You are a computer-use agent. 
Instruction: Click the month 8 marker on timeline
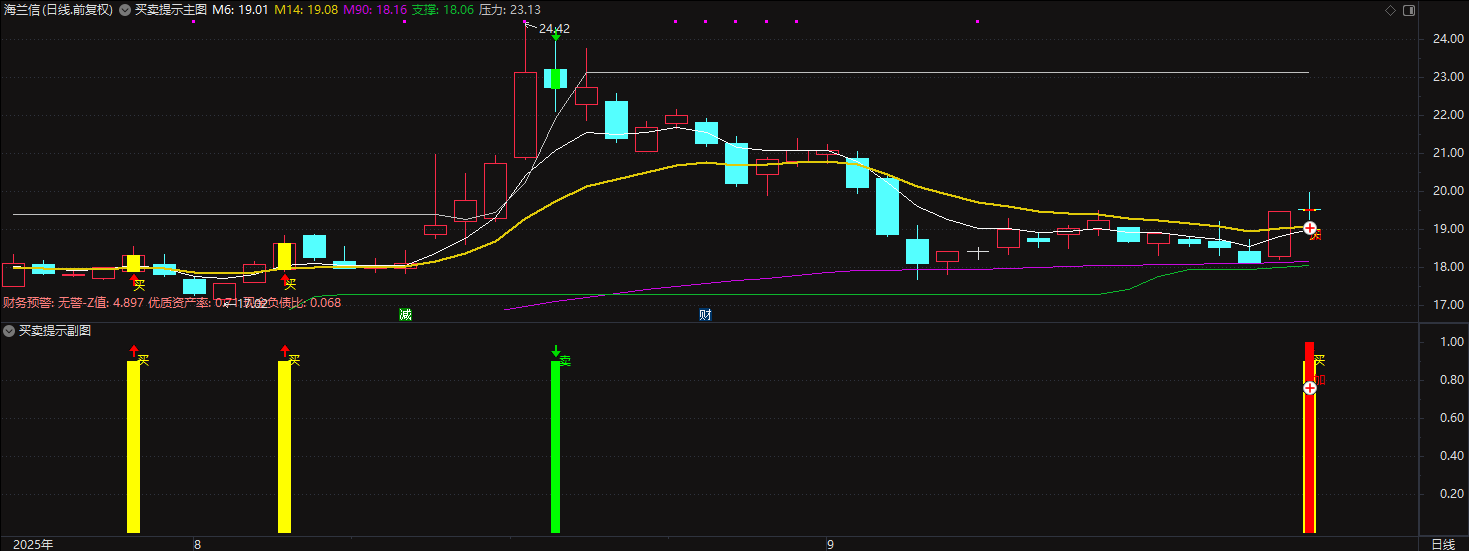pos(197,544)
